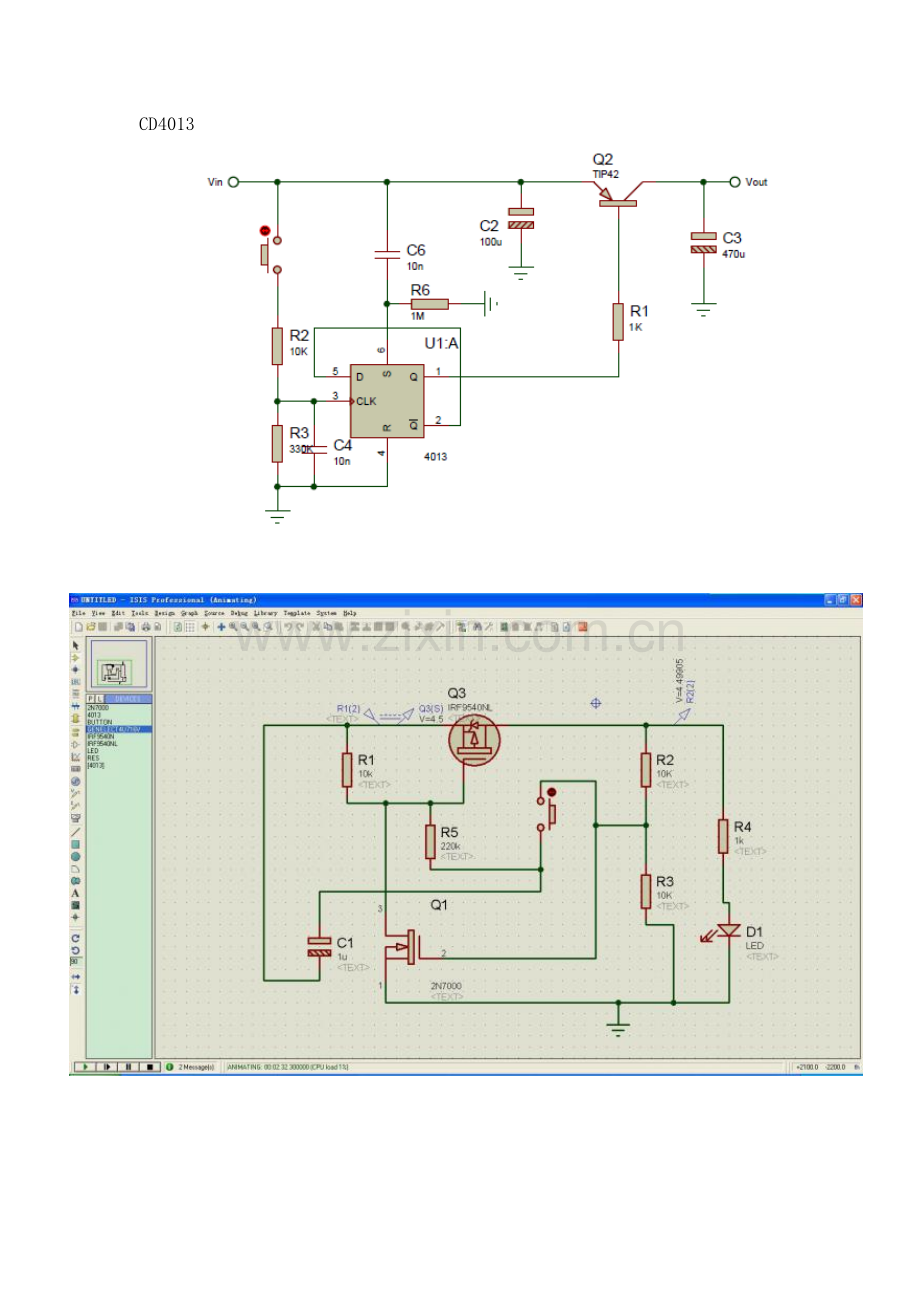920x1302 pixels.
Task: Click the Open Design folder icon
Action: click(90, 626)
